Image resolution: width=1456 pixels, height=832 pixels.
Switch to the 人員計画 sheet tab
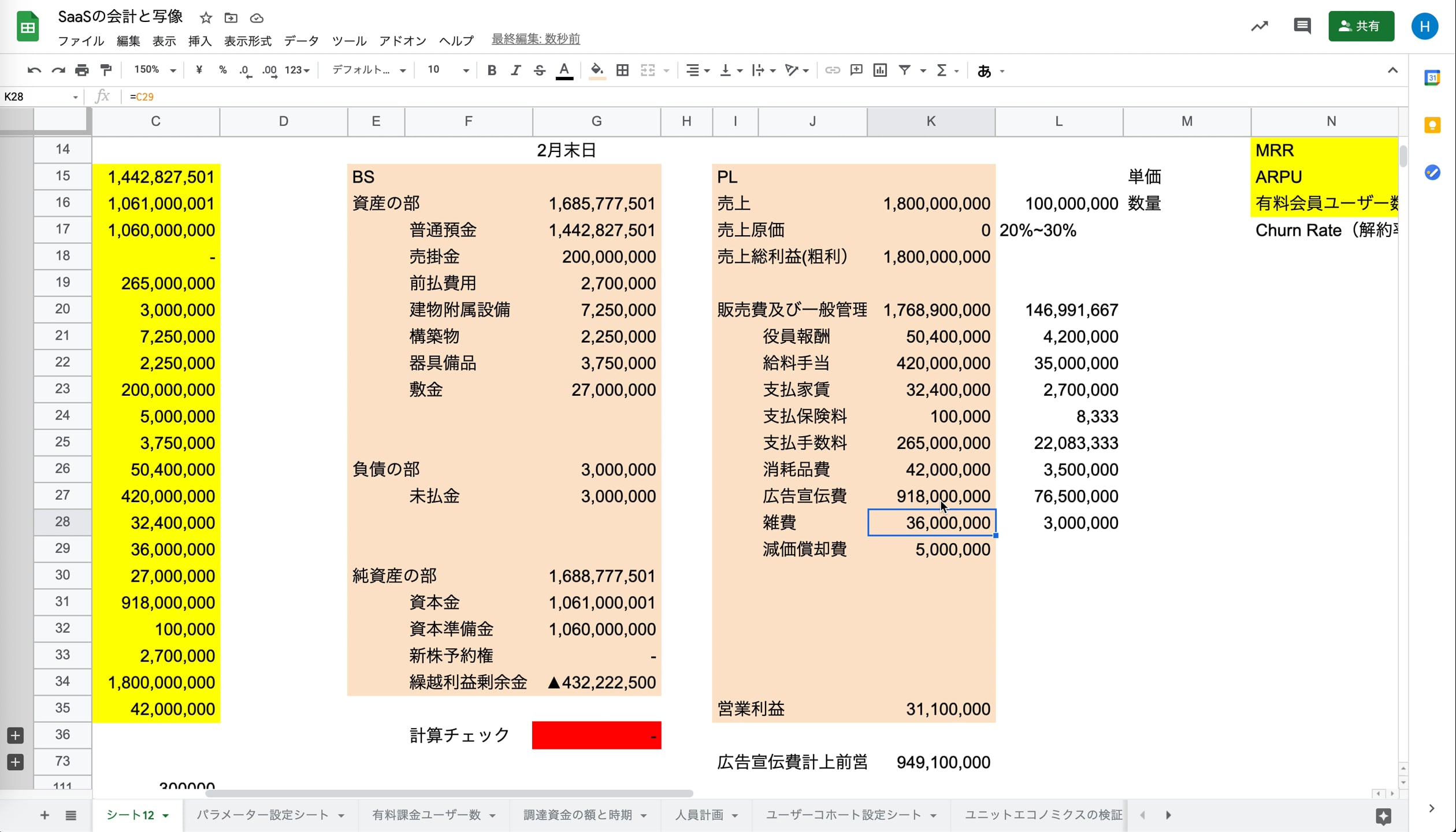699,815
